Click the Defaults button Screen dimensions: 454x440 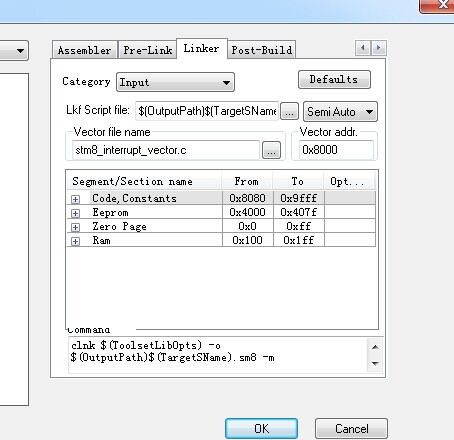[334, 79]
